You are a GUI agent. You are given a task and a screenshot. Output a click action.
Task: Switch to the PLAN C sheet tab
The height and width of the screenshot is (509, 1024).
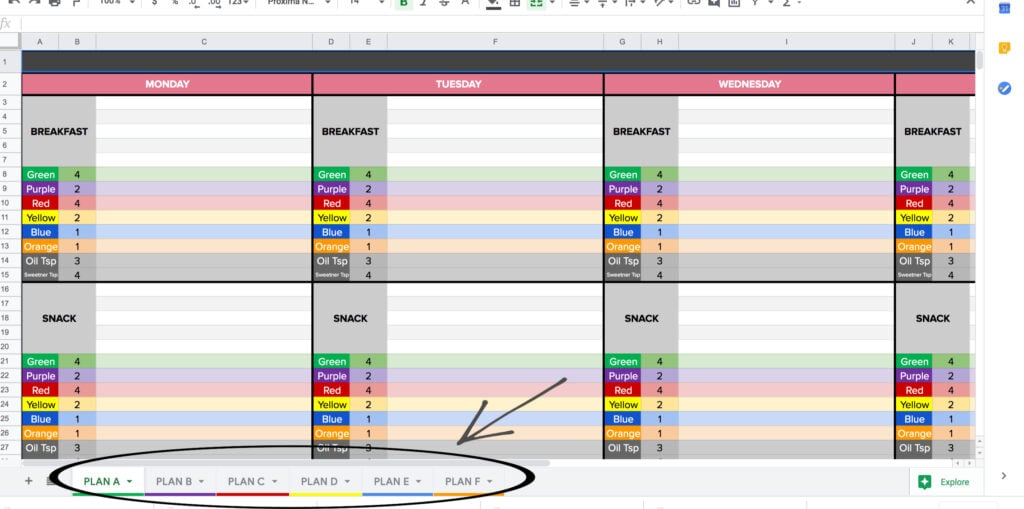246,482
